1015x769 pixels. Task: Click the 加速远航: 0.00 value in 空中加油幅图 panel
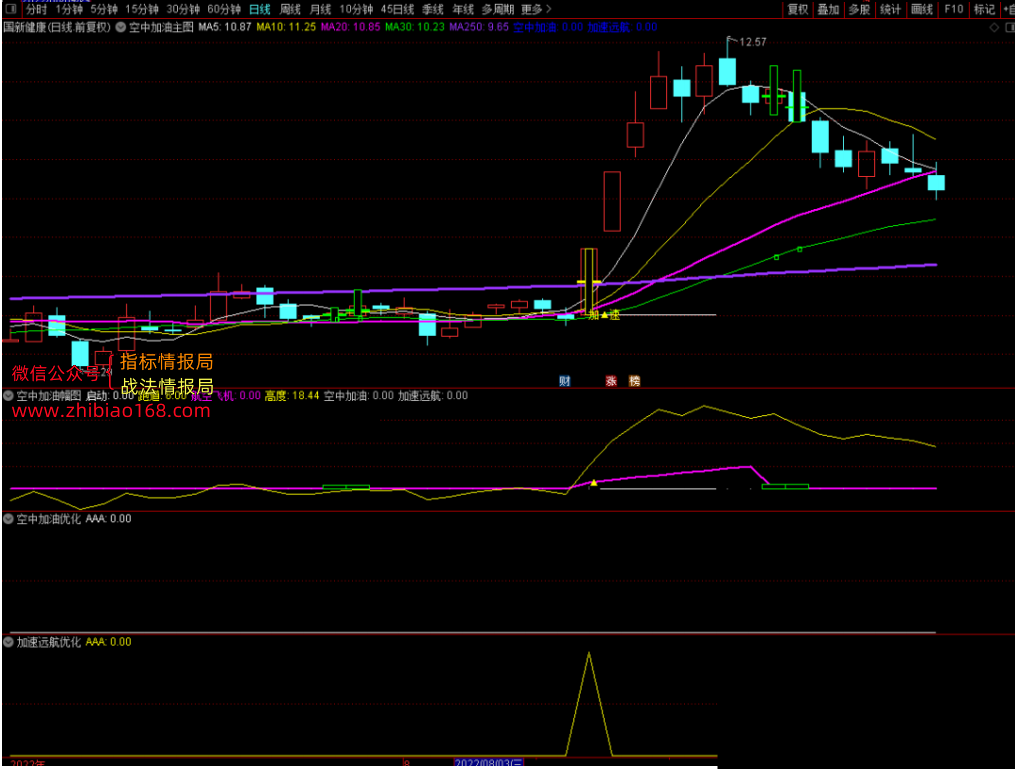[433, 396]
